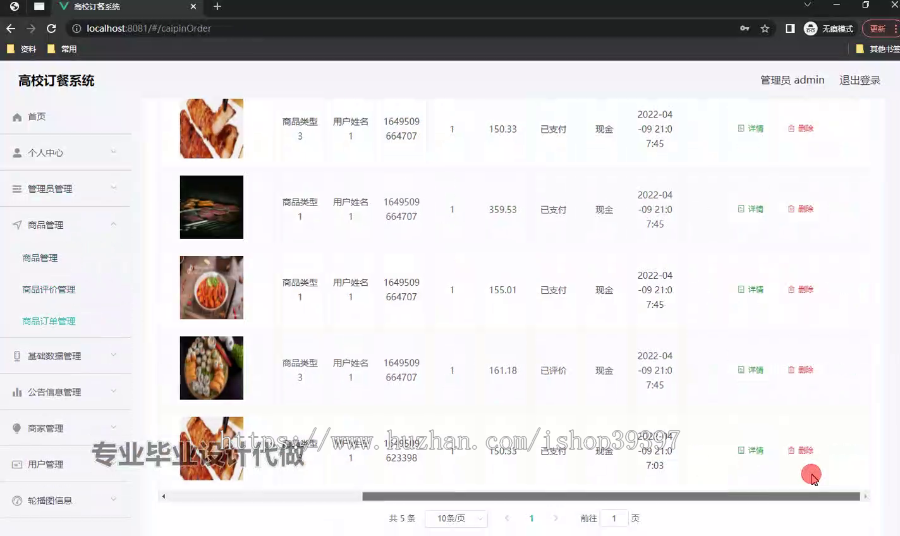Click the scrollbar's left arrow
900x536 pixels.
[164, 496]
